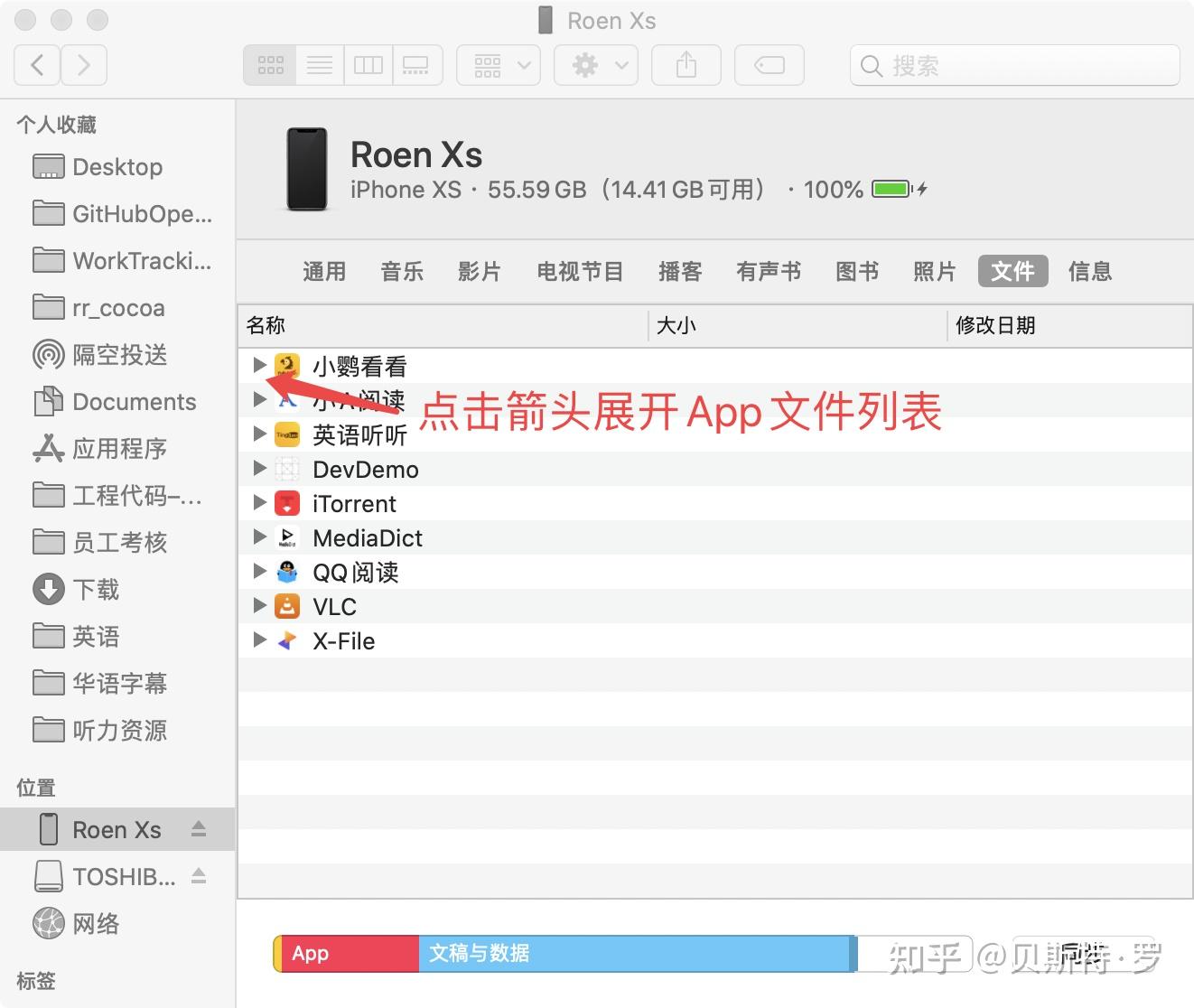This screenshot has height=1008, width=1194.
Task: Switch to list view
Action: [320, 65]
